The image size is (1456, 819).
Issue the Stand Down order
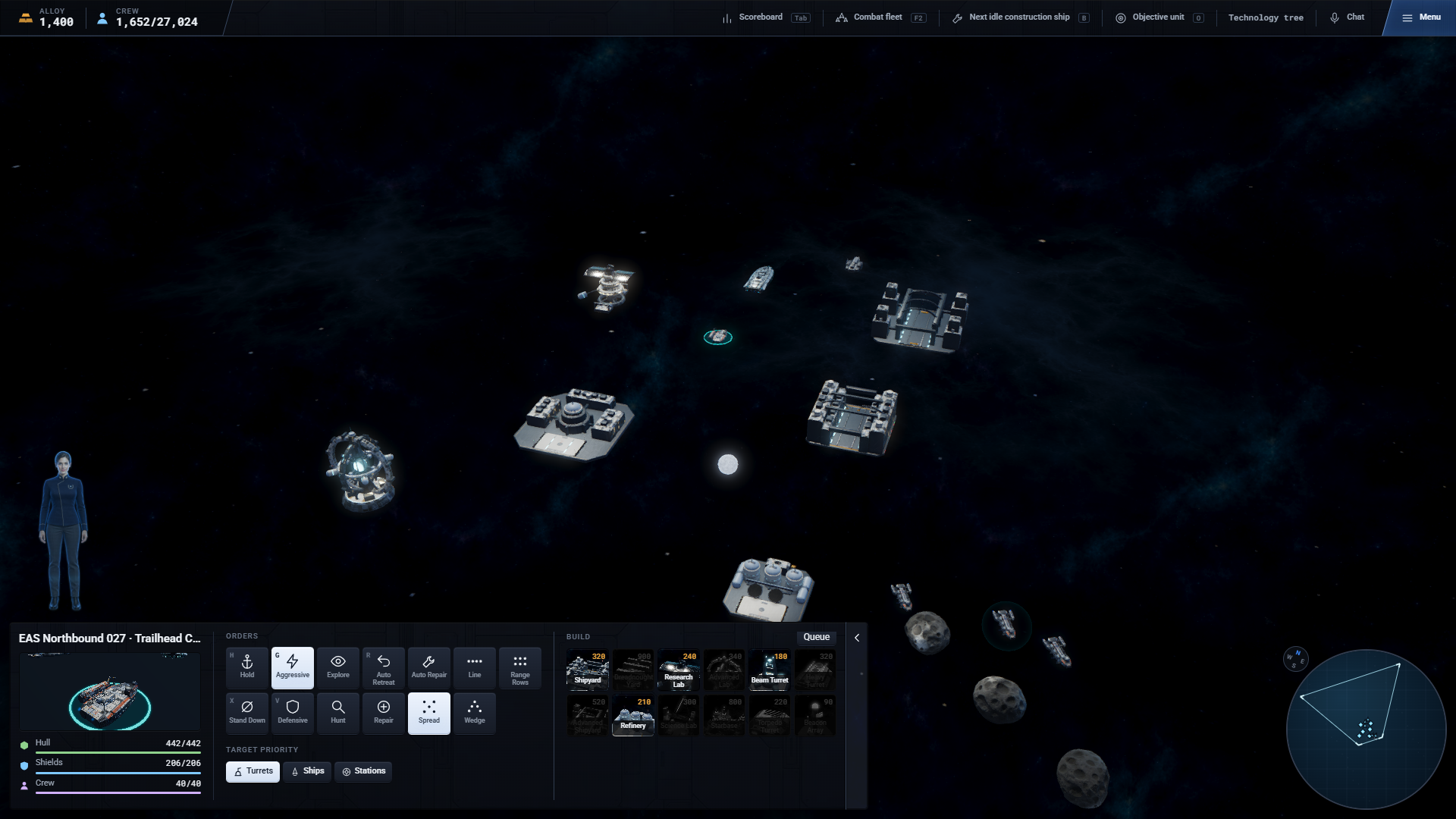[247, 713]
